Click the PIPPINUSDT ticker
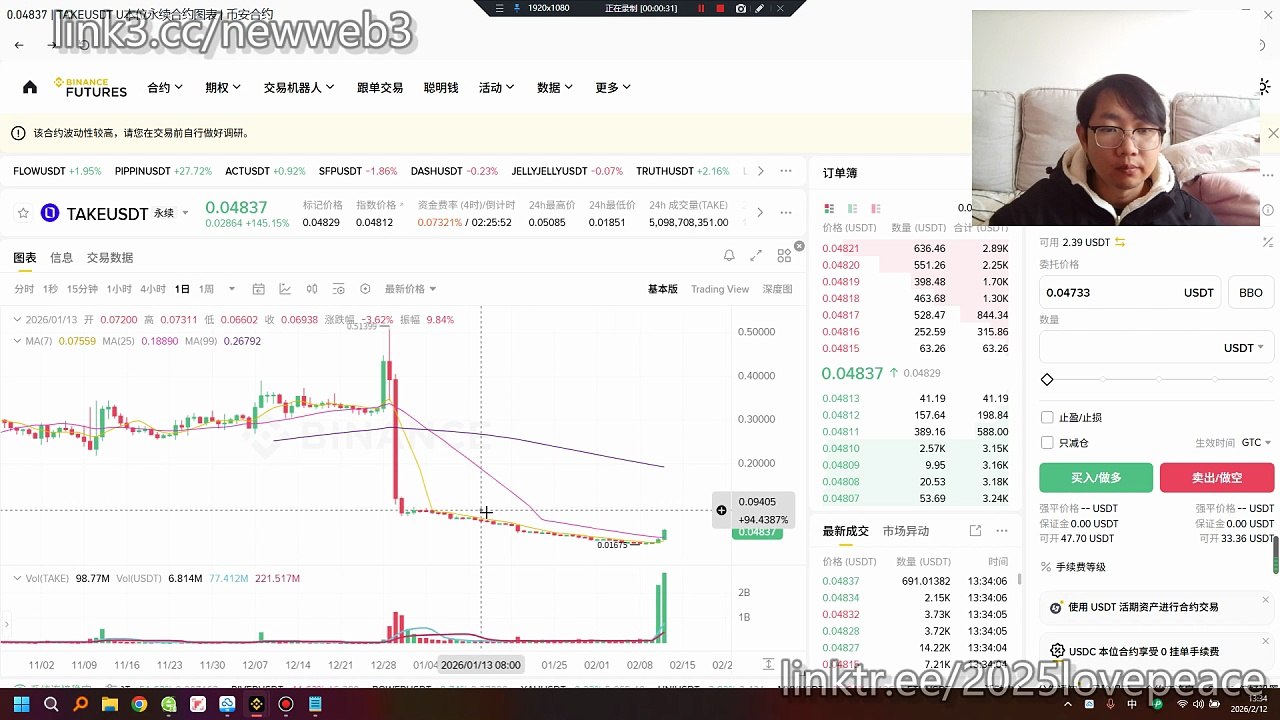1280x720 pixels. pyautogui.click(x=163, y=171)
